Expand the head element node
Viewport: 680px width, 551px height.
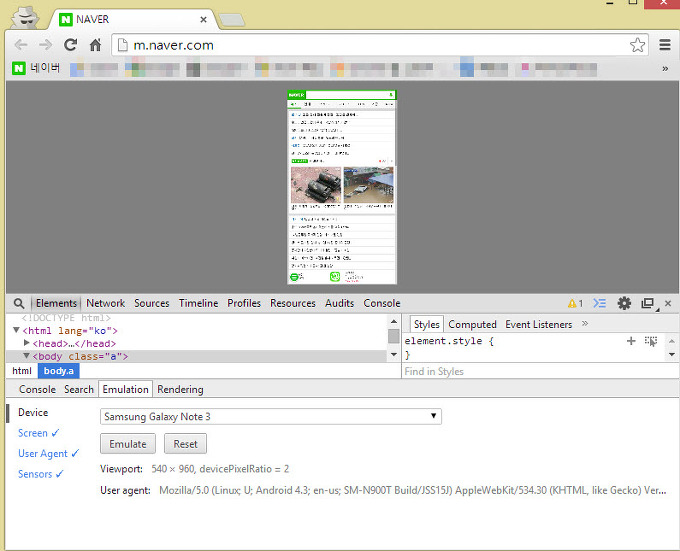[x=28, y=343]
